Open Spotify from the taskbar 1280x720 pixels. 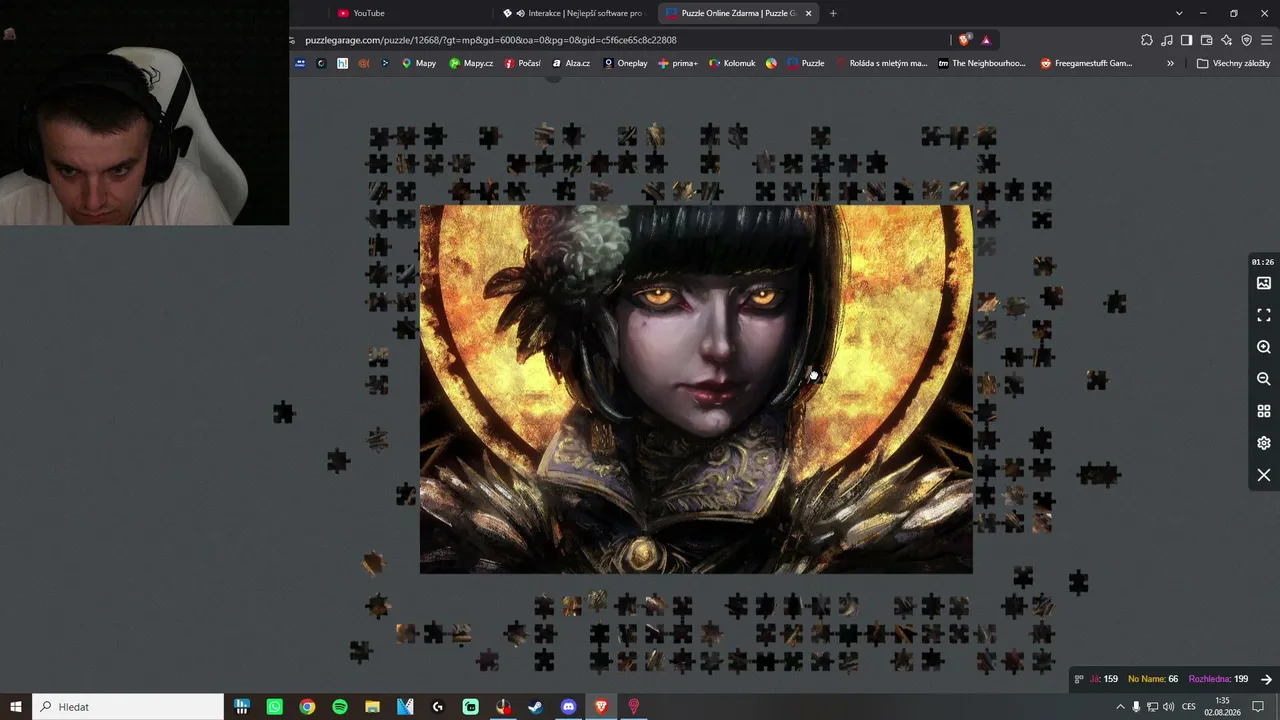pyautogui.click(x=340, y=707)
